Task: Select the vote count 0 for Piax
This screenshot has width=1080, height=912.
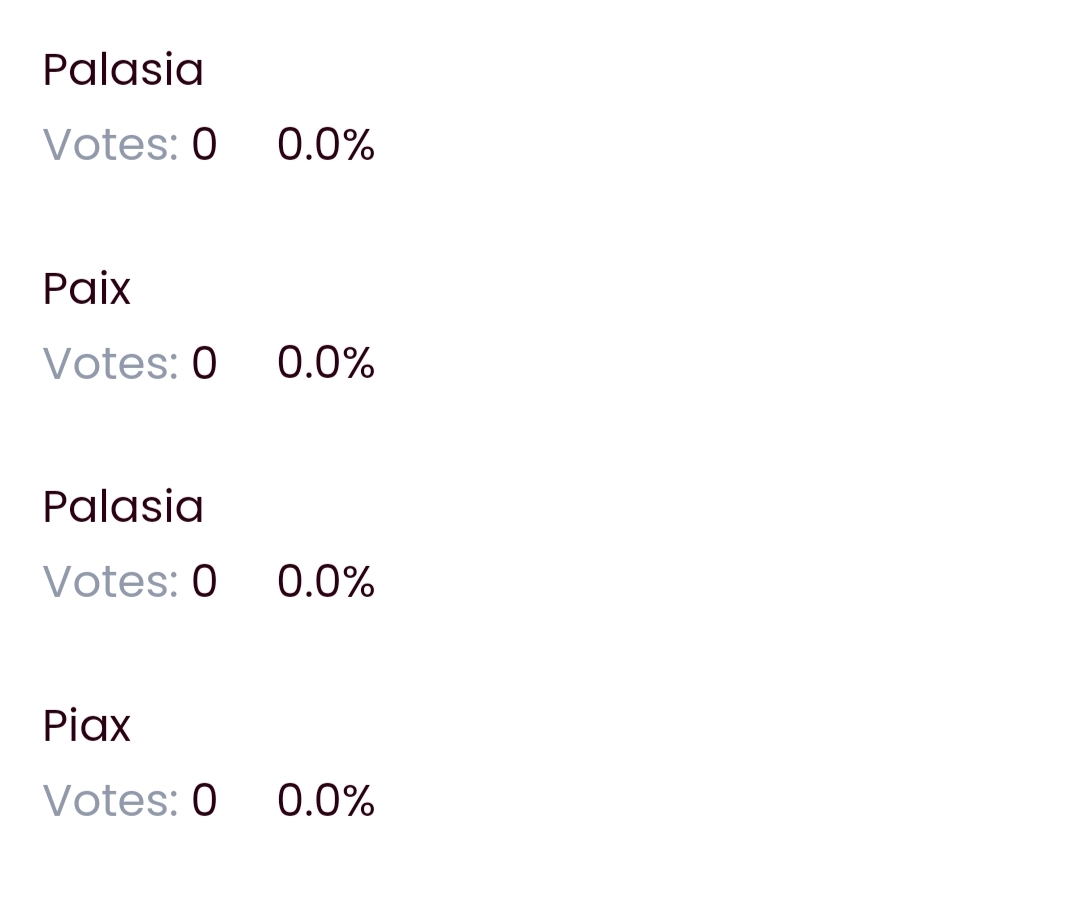Action: [205, 800]
